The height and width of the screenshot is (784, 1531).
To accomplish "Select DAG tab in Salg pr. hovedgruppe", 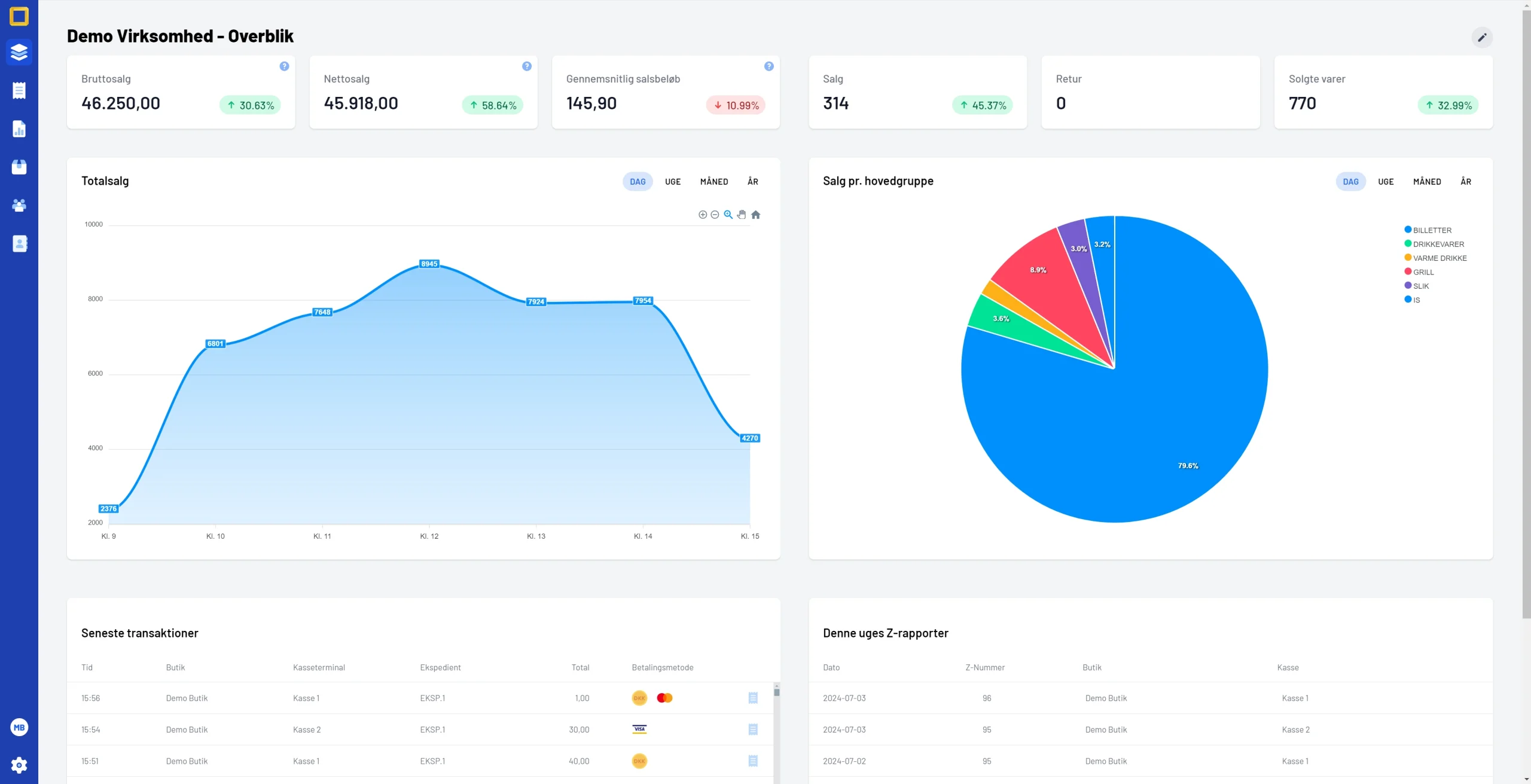I will pyautogui.click(x=1350, y=182).
